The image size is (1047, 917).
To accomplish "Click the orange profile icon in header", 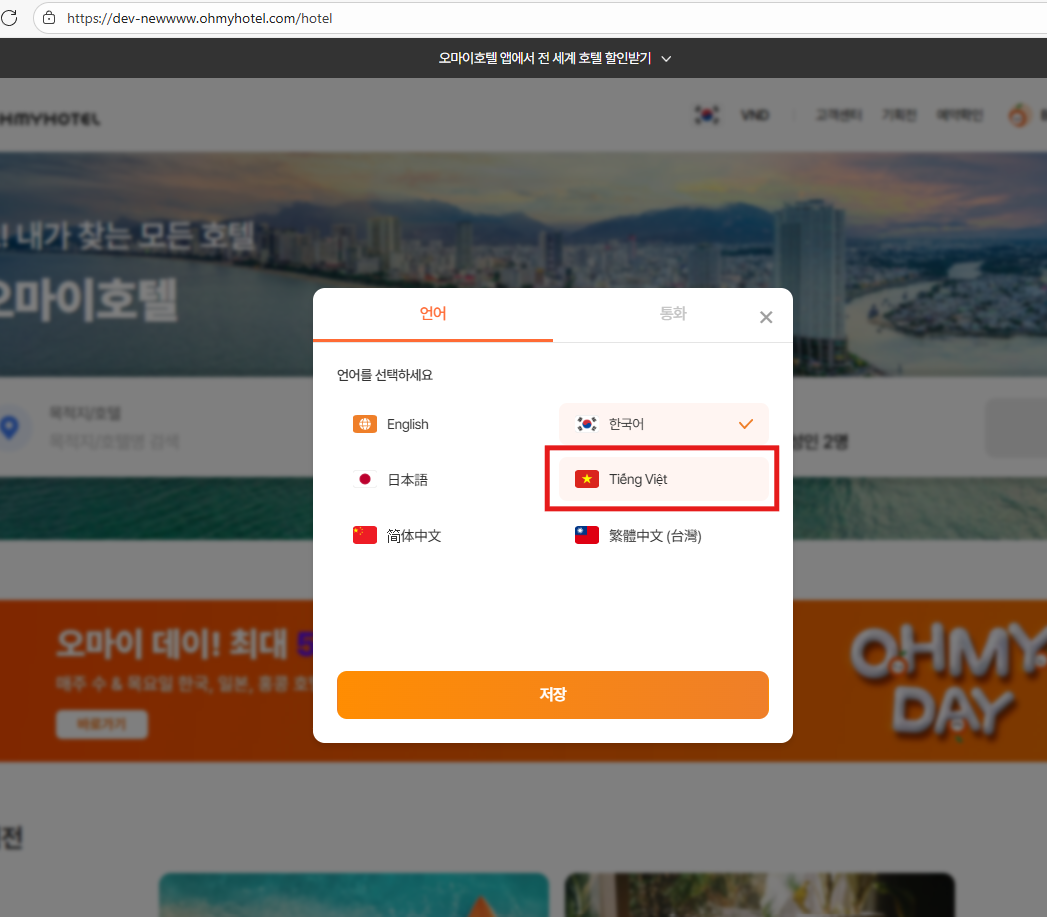I will (1018, 116).
